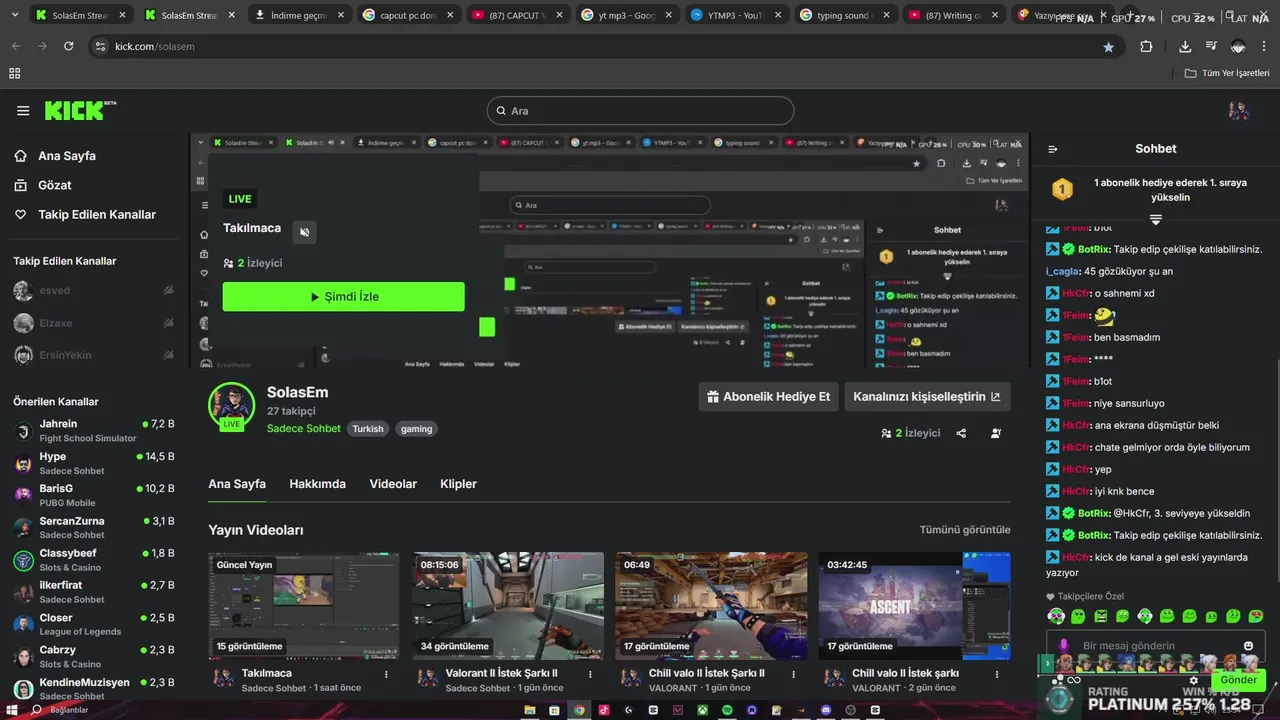Open three-dot menu for Takılmaca video
This screenshot has width=1280, height=720.
[387, 674]
